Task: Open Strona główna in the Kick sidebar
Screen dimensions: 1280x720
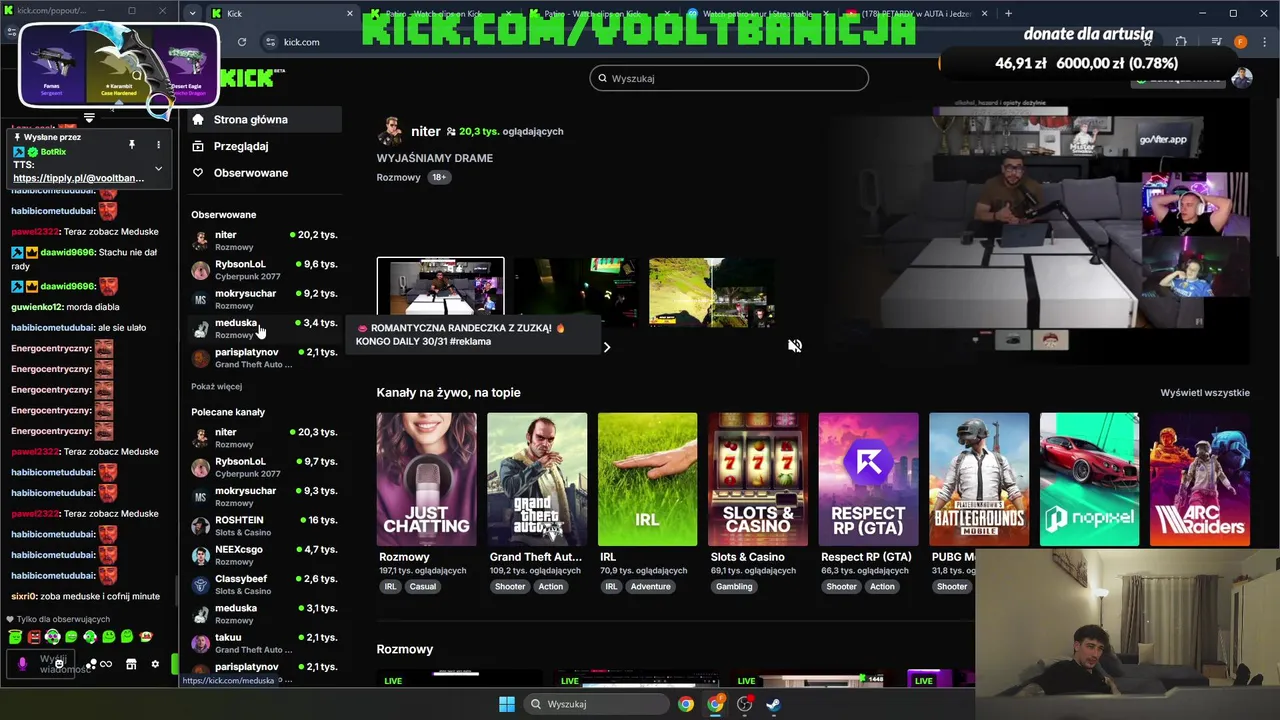Action: click(x=265, y=119)
